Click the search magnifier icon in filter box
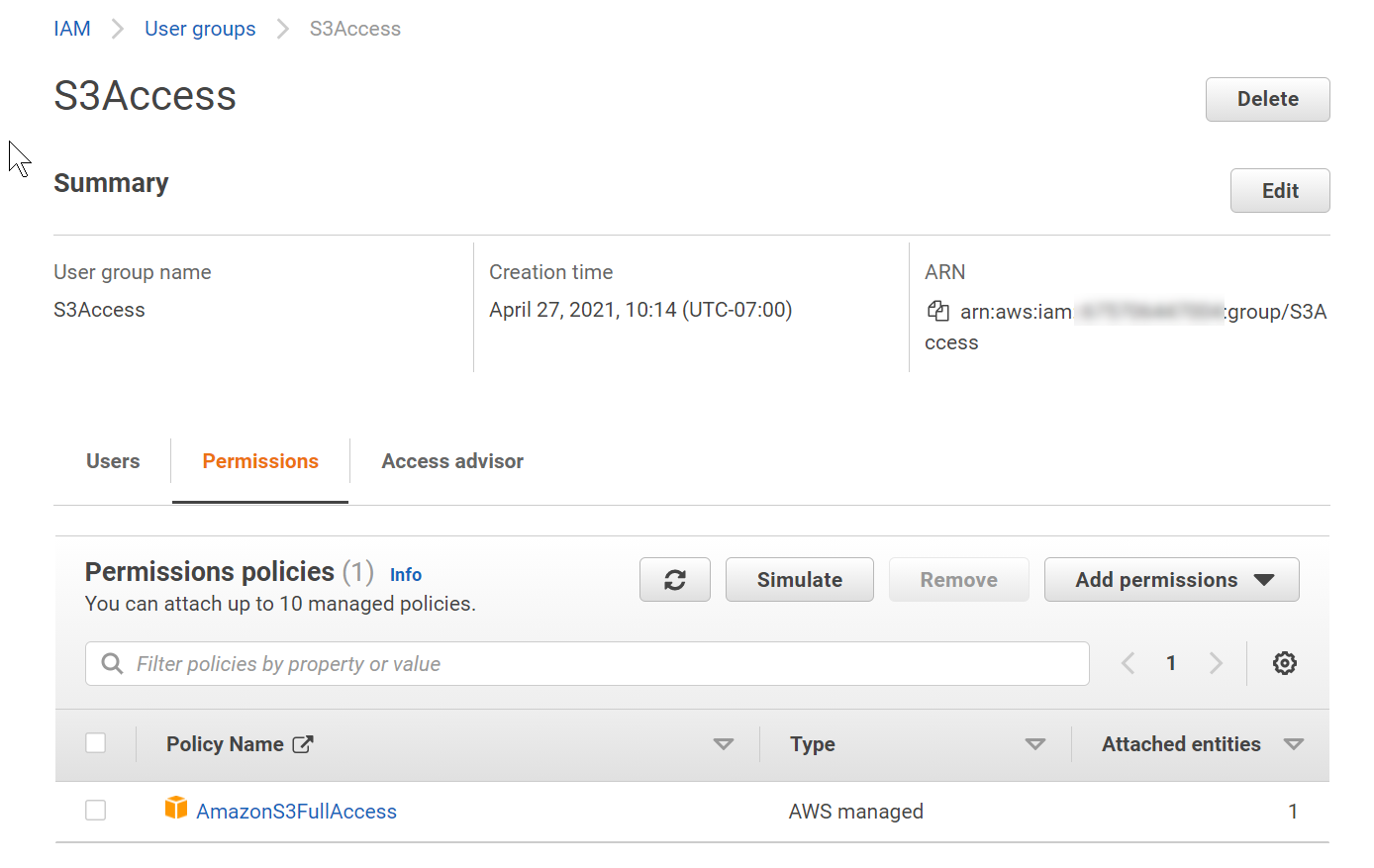The height and width of the screenshot is (868, 1374). point(113,663)
